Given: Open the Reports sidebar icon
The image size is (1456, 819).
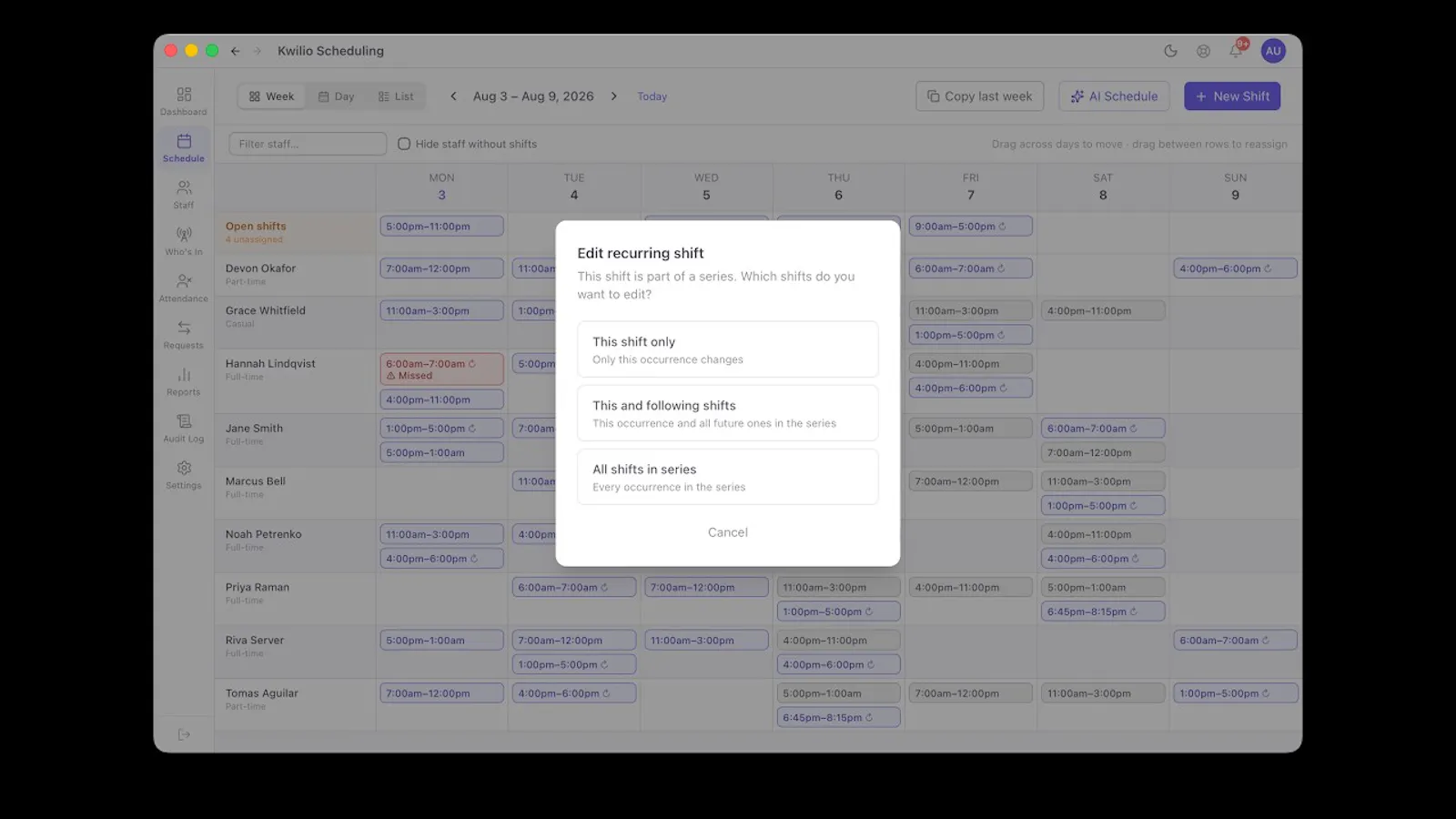Looking at the screenshot, I should coord(184,381).
